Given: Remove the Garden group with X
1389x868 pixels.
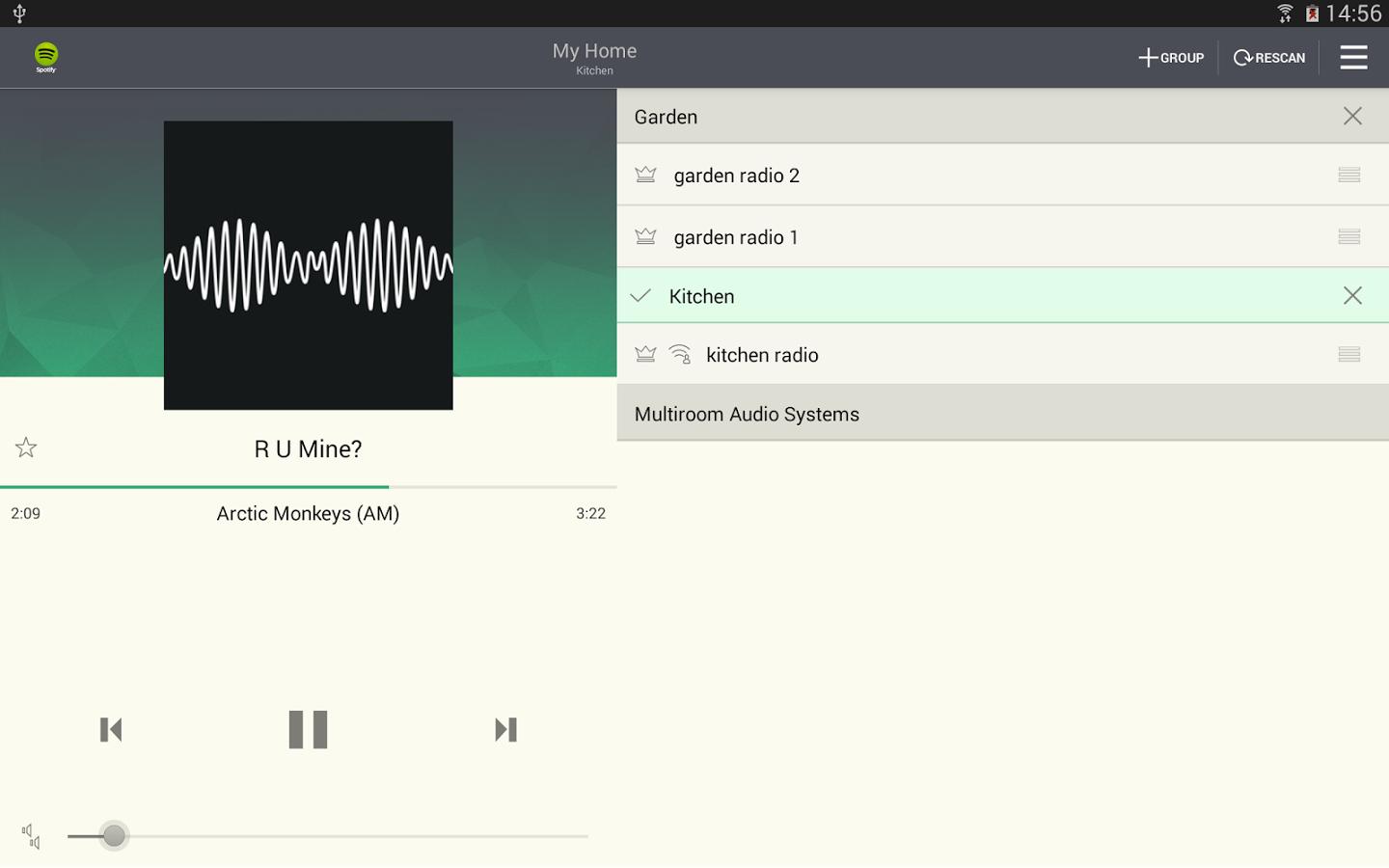Looking at the screenshot, I should tap(1352, 117).
